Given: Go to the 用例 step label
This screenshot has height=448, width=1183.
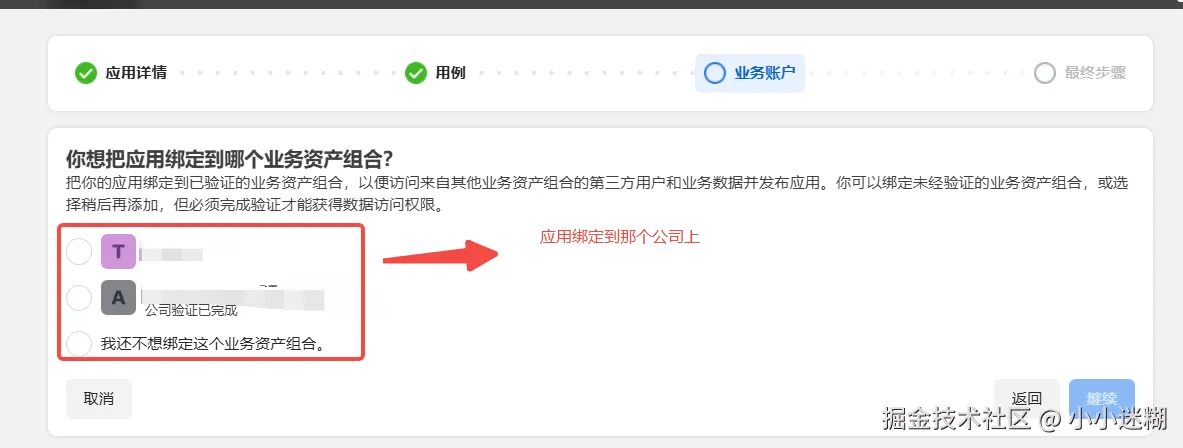Looking at the screenshot, I should coord(450,73).
